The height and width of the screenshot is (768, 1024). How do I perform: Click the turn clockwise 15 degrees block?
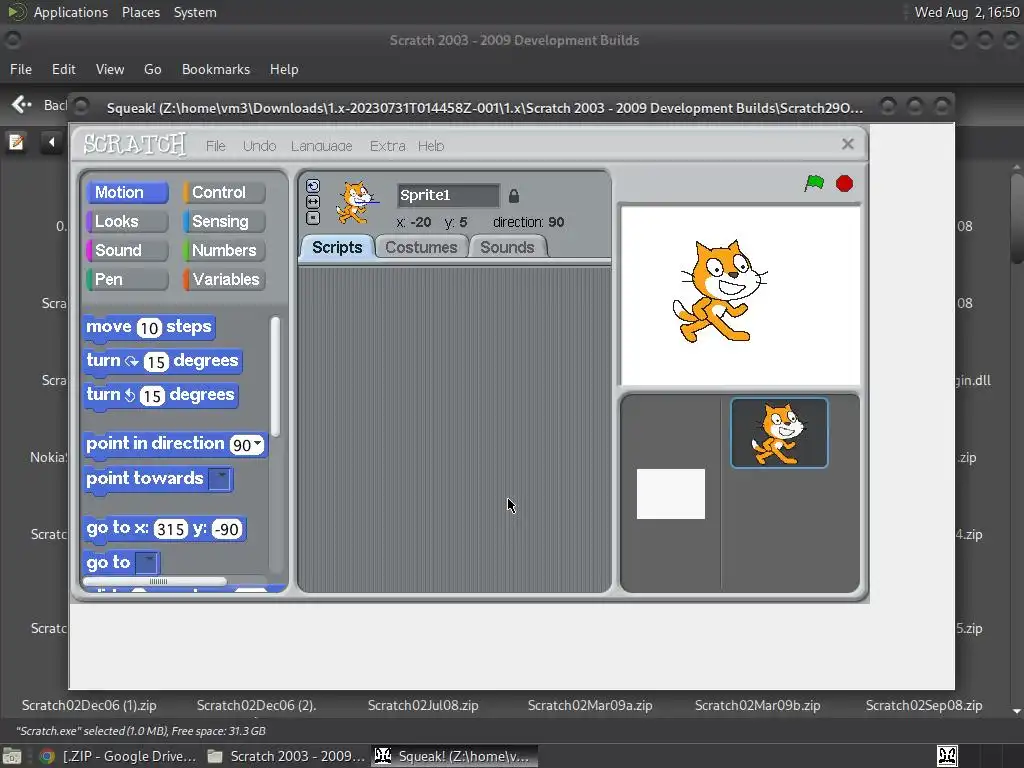163,361
